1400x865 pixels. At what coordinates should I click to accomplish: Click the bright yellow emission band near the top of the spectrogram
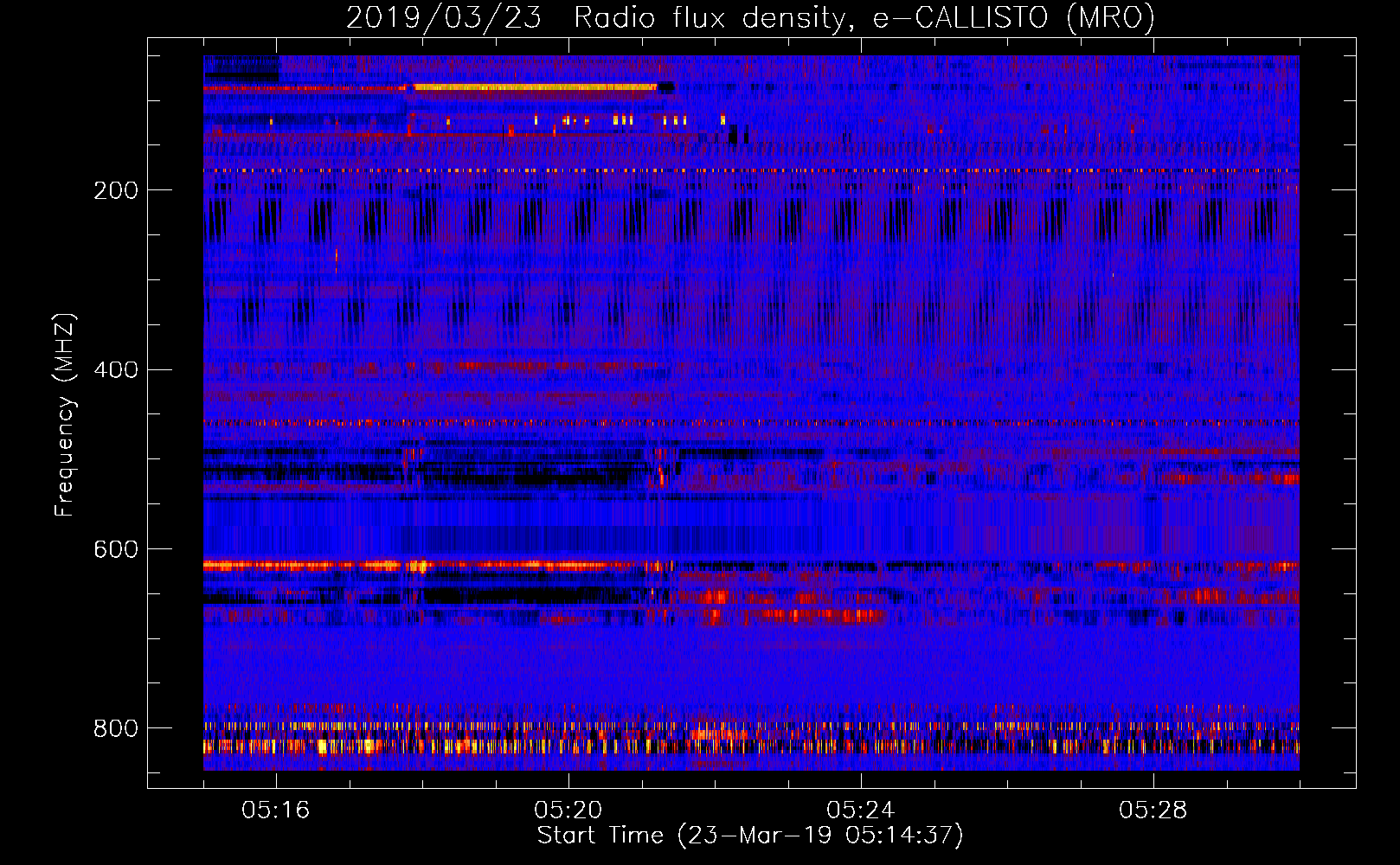tap(535, 87)
